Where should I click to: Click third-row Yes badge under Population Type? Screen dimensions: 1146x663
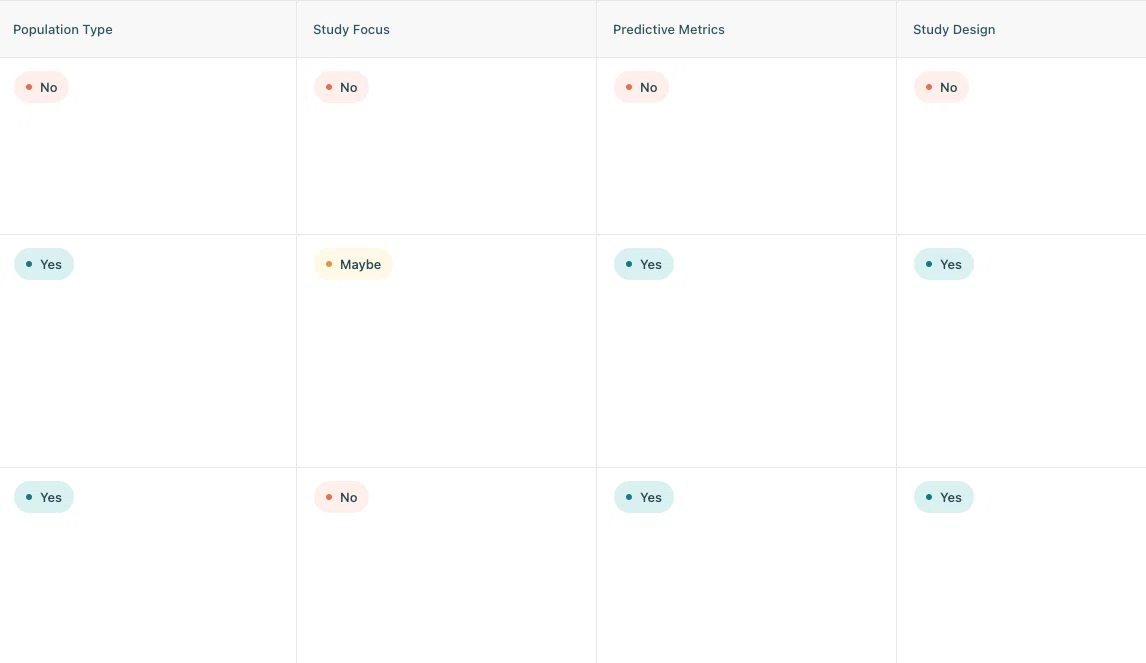click(44, 497)
